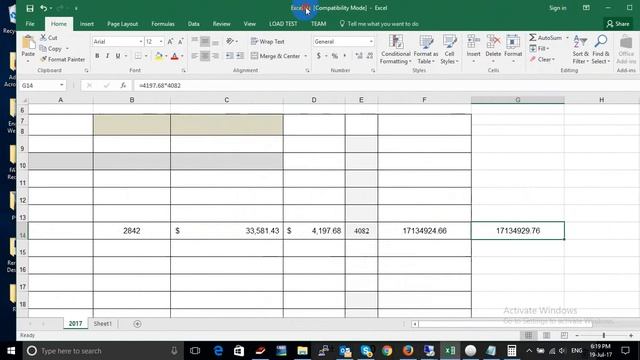Apply red font color A
This screenshot has width=640, height=360.
(x=175, y=56)
